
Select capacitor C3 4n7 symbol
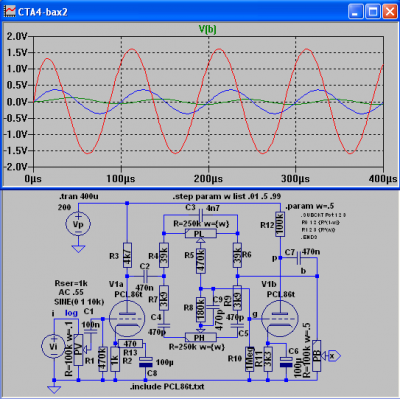tap(201, 213)
